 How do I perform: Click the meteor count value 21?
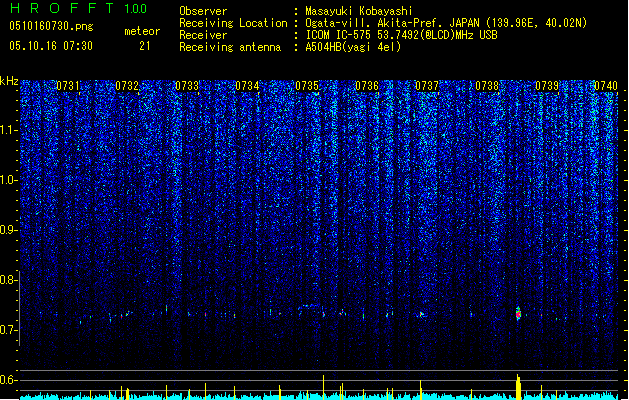144,46
